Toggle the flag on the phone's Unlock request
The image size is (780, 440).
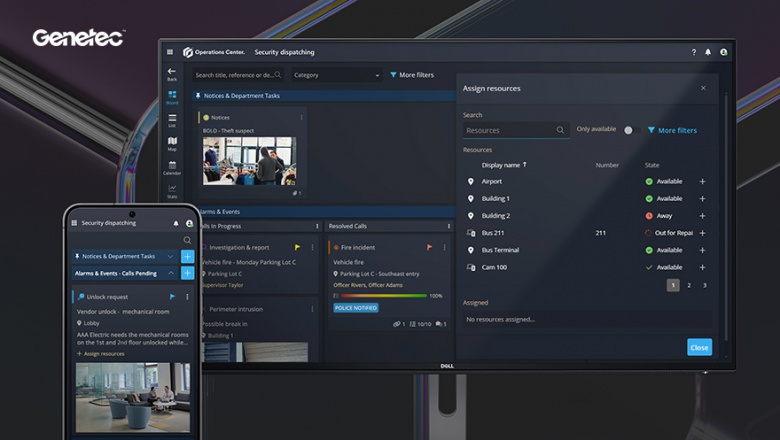coord(172,297)
